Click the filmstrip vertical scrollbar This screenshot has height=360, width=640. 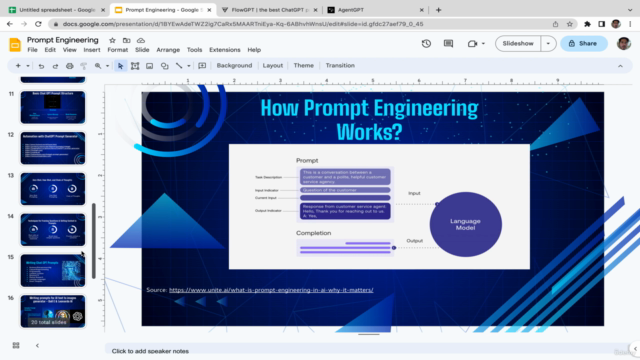tap(94, 241)
